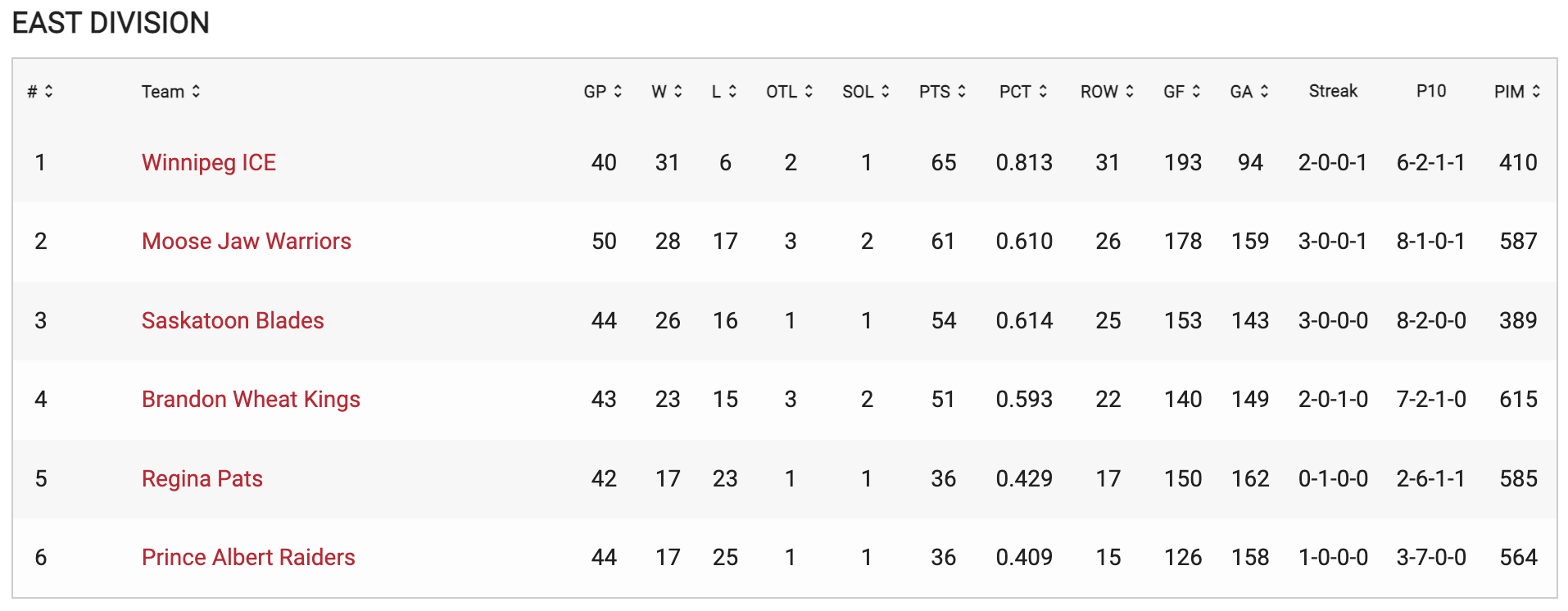This screenshot has width=1568, height=611.
Task: Visit the Prince Albert Raiders page
Action: pos(248,557)
